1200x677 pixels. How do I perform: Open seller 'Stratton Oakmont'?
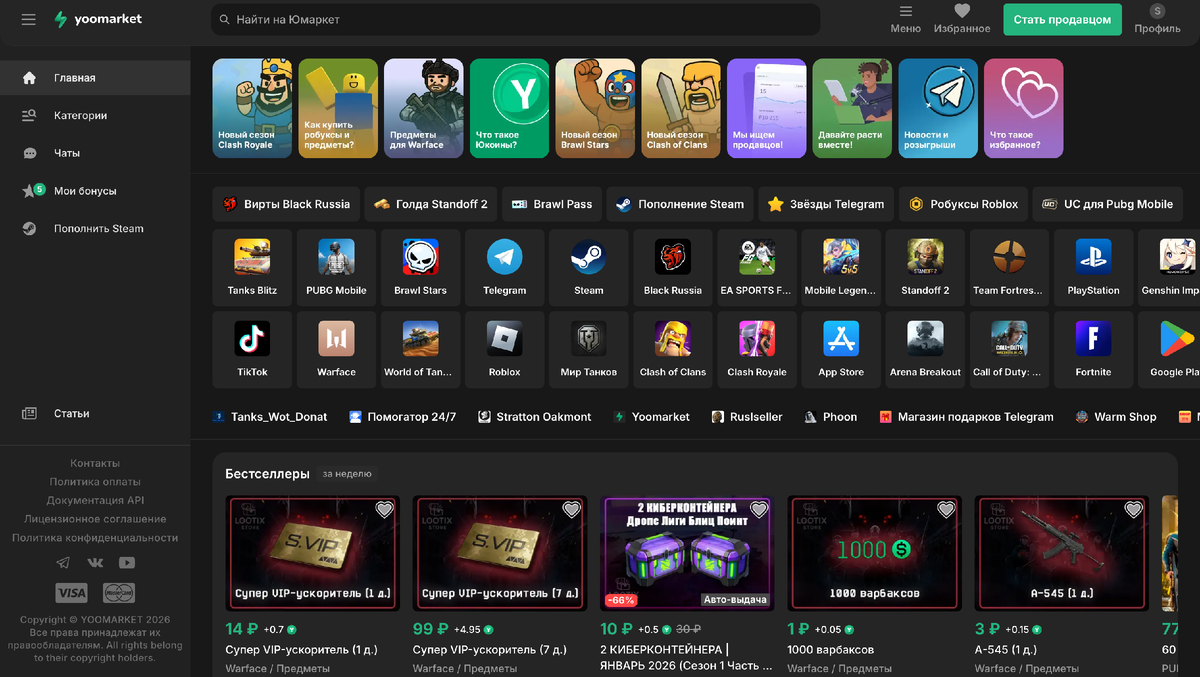coord(535,417)
